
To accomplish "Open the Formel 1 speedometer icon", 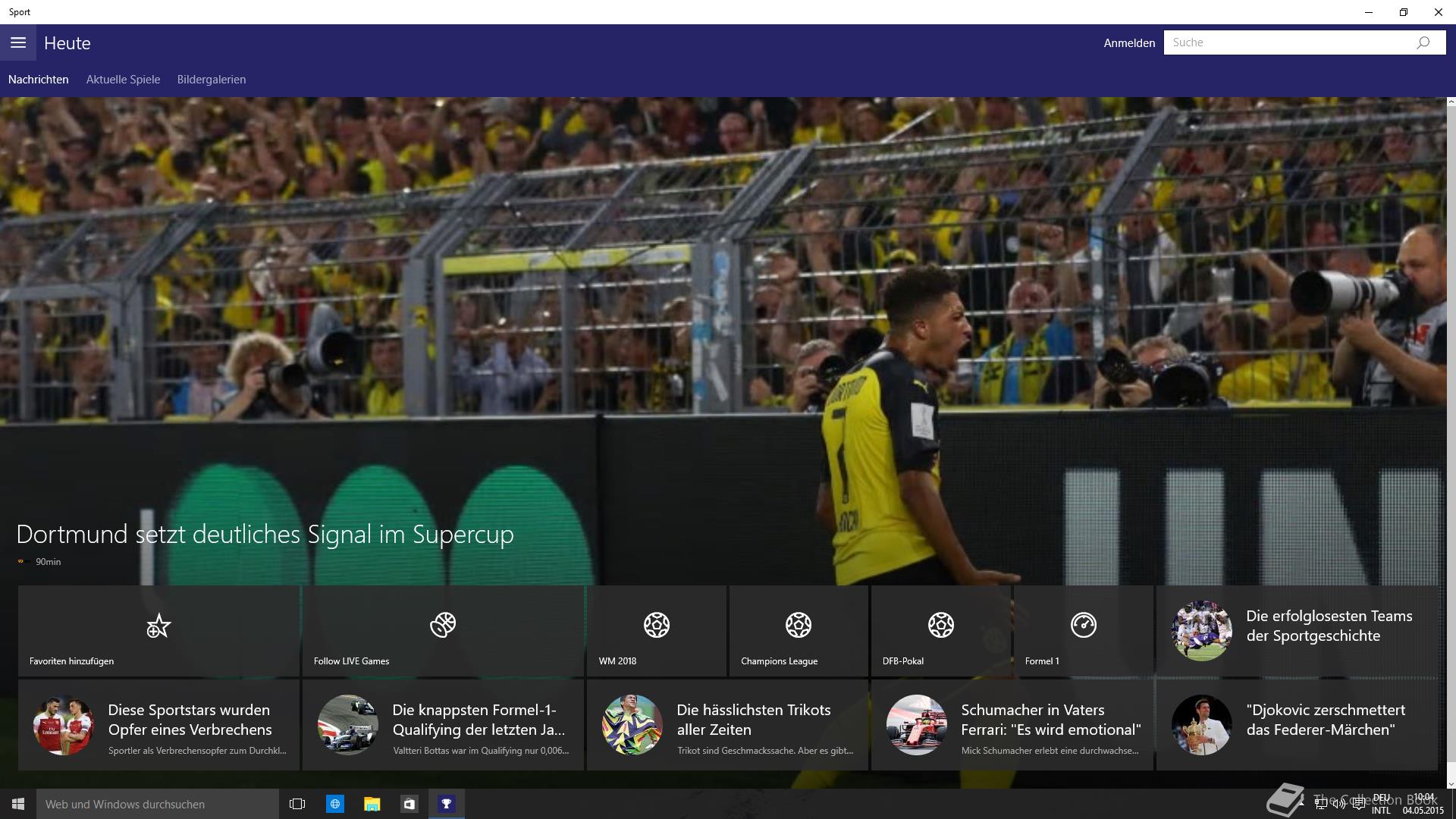I will (1084, 625).
